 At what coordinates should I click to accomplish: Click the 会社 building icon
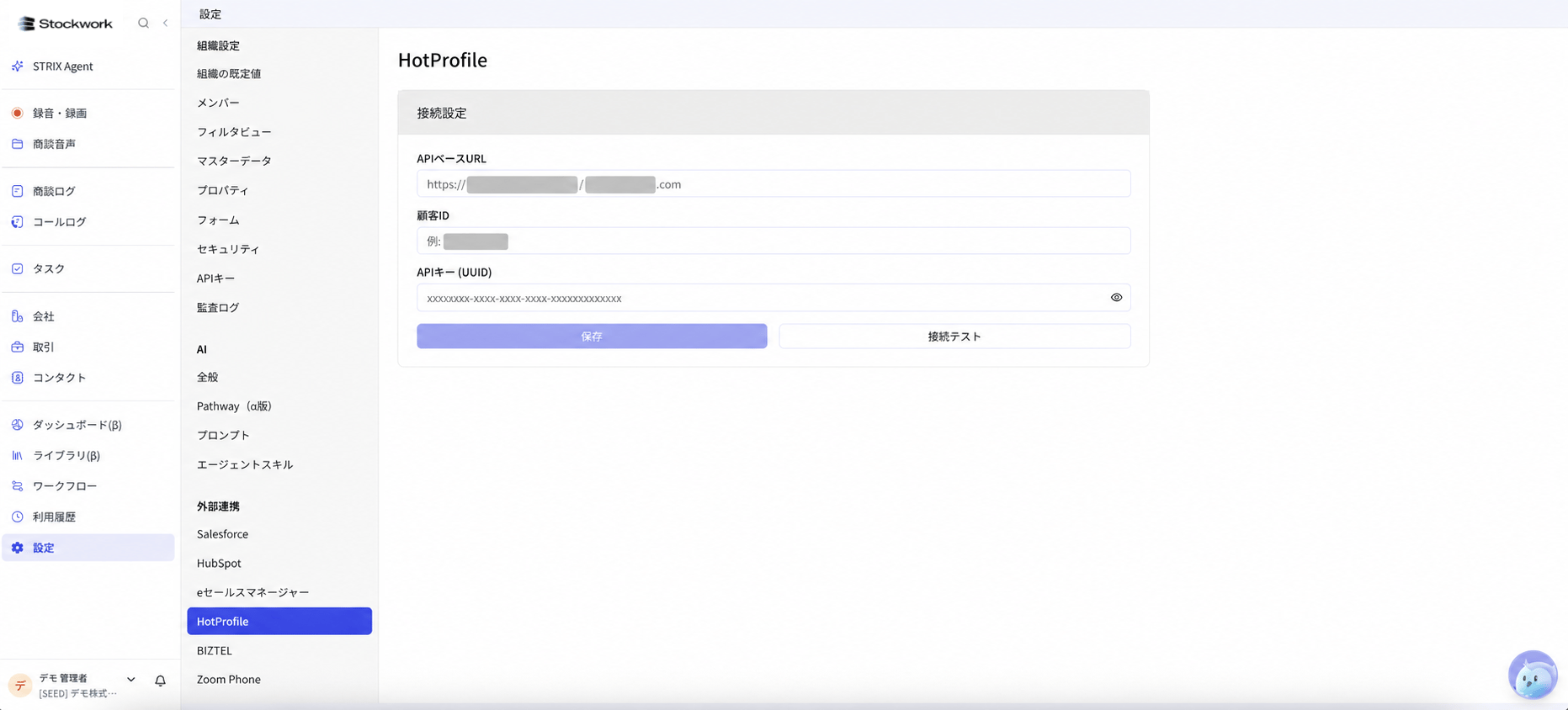point(17,316)
